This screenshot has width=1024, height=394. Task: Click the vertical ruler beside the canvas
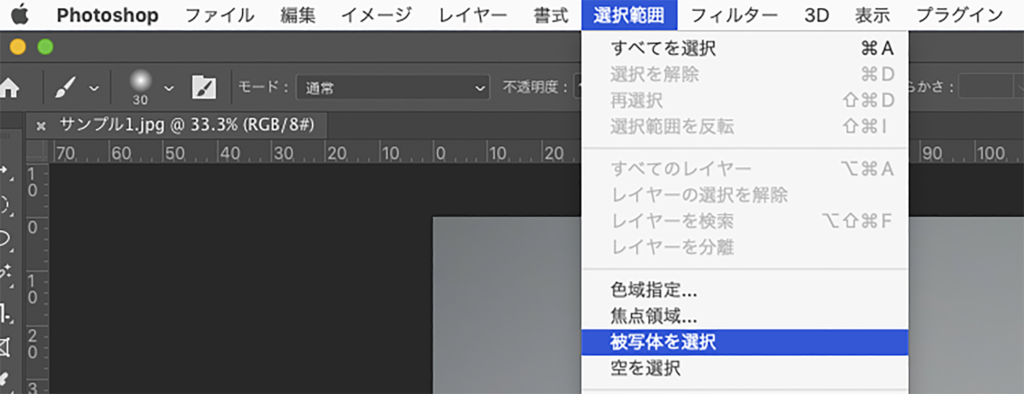pyautogui.click(x=37, y=278)
